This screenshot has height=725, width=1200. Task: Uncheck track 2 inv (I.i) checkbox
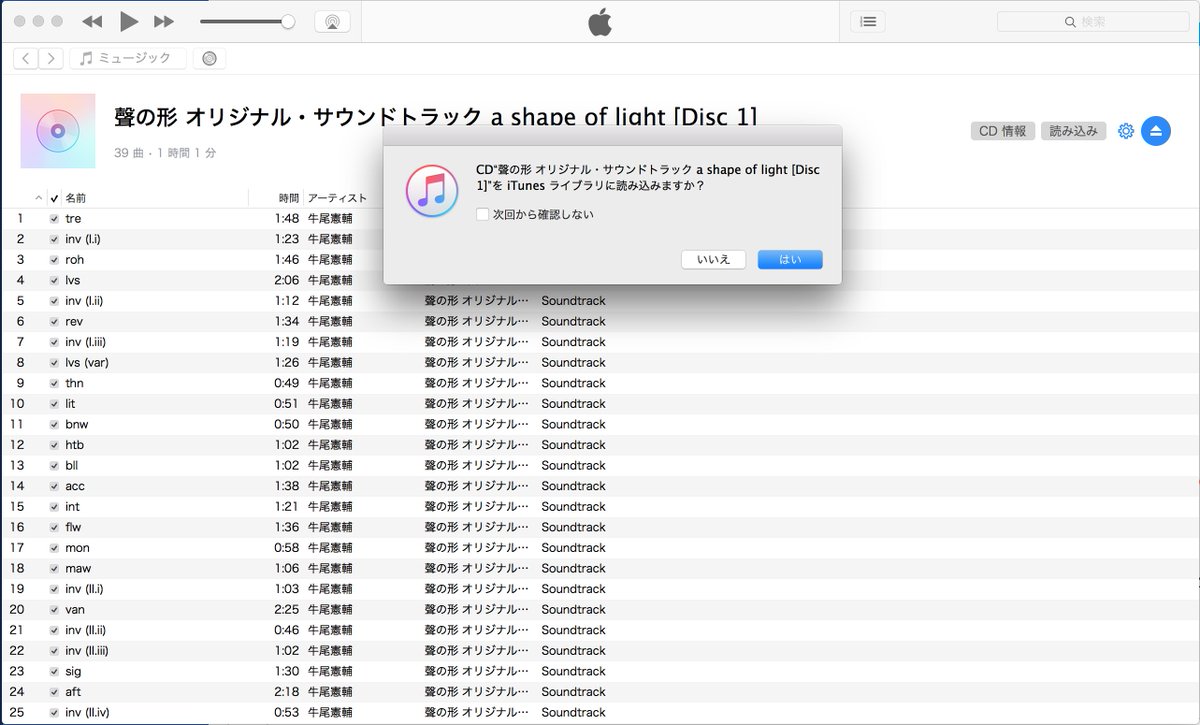click(54, 239)
